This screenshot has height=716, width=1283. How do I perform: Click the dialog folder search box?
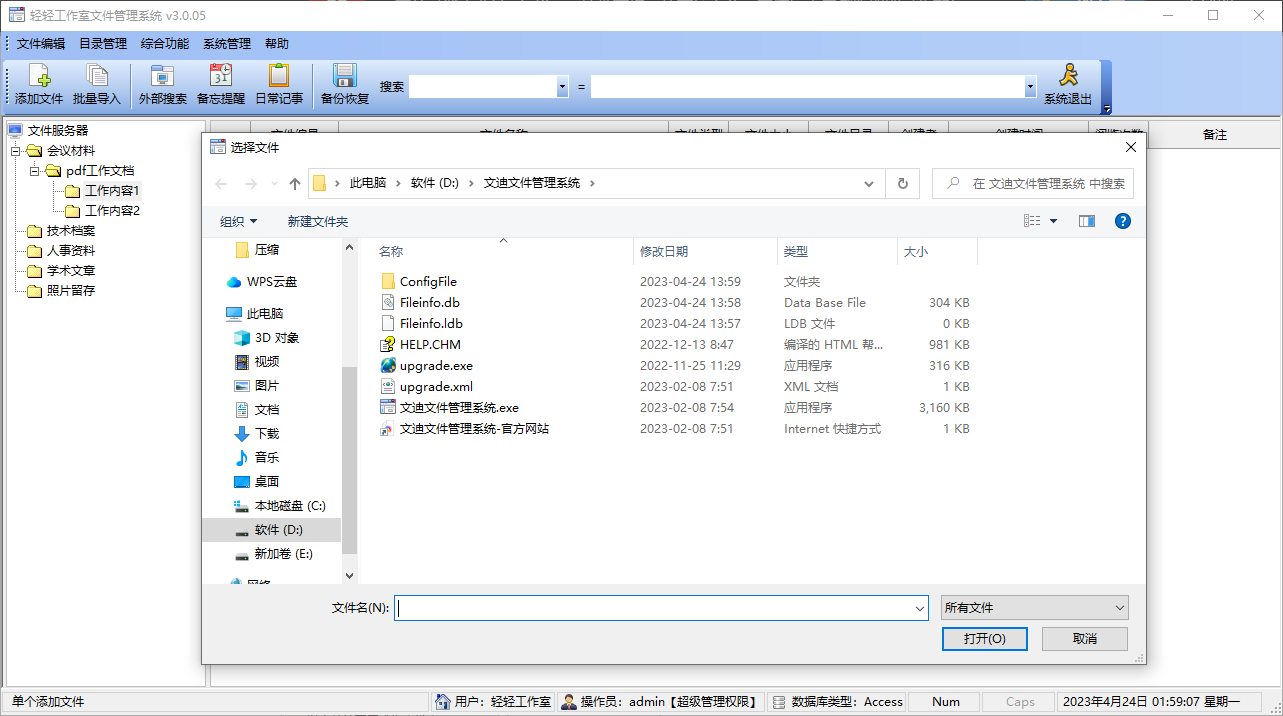[x=1033, y=184]
